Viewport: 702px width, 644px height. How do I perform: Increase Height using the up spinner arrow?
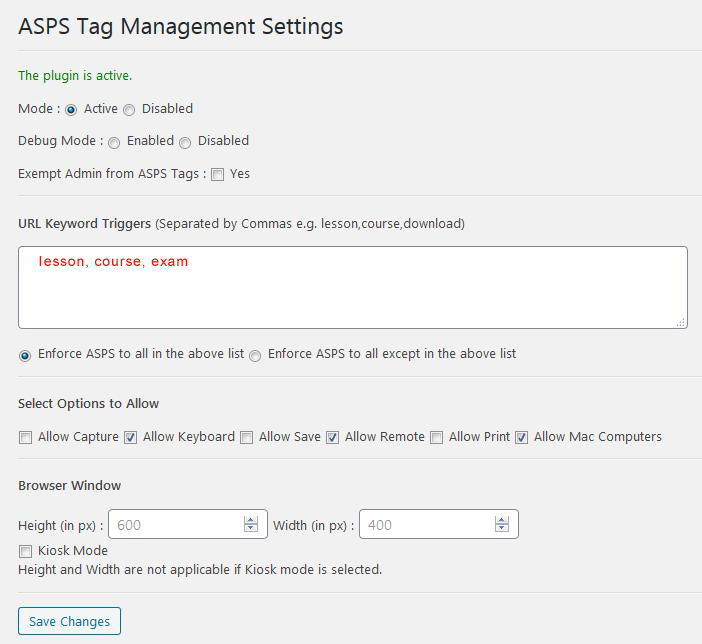pyautogui.click(x=251, y=520)
